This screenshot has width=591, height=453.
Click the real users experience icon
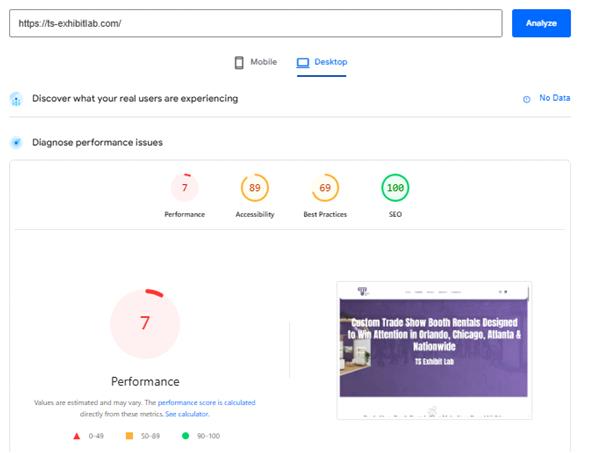[16, 99]
